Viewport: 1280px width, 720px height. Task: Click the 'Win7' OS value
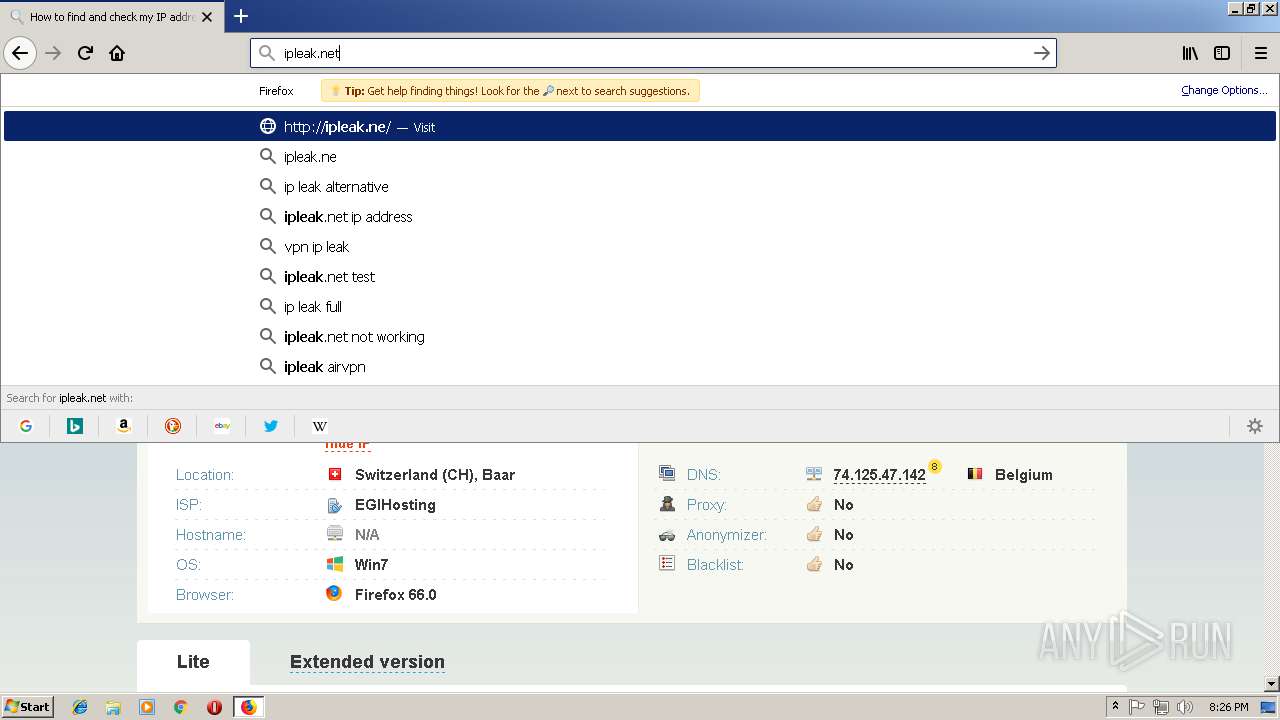click(x=371, y=565)
